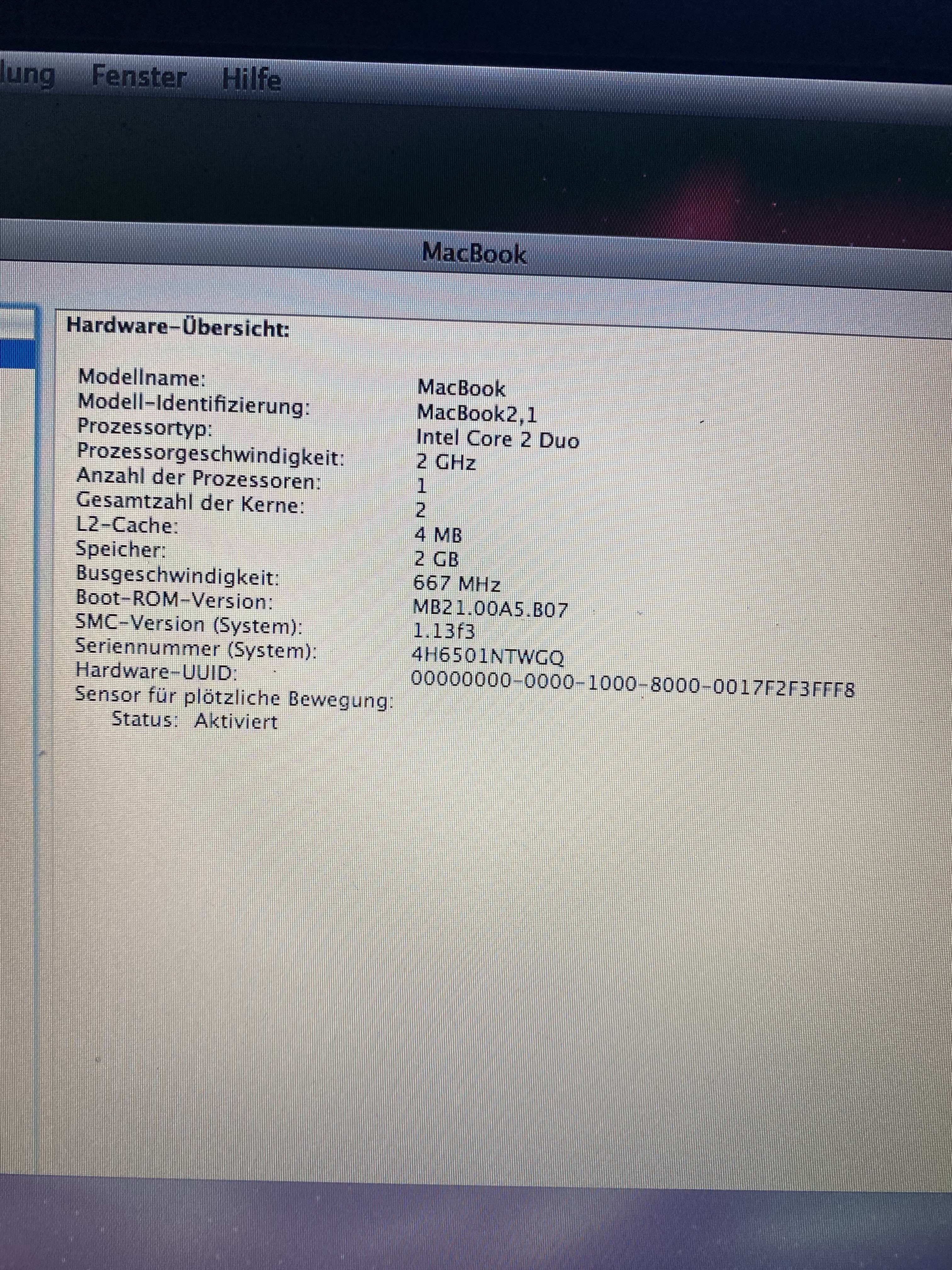Click the serial number 4H6501NTWGQ
The image size is (952, 1270).
pos(488,656)
